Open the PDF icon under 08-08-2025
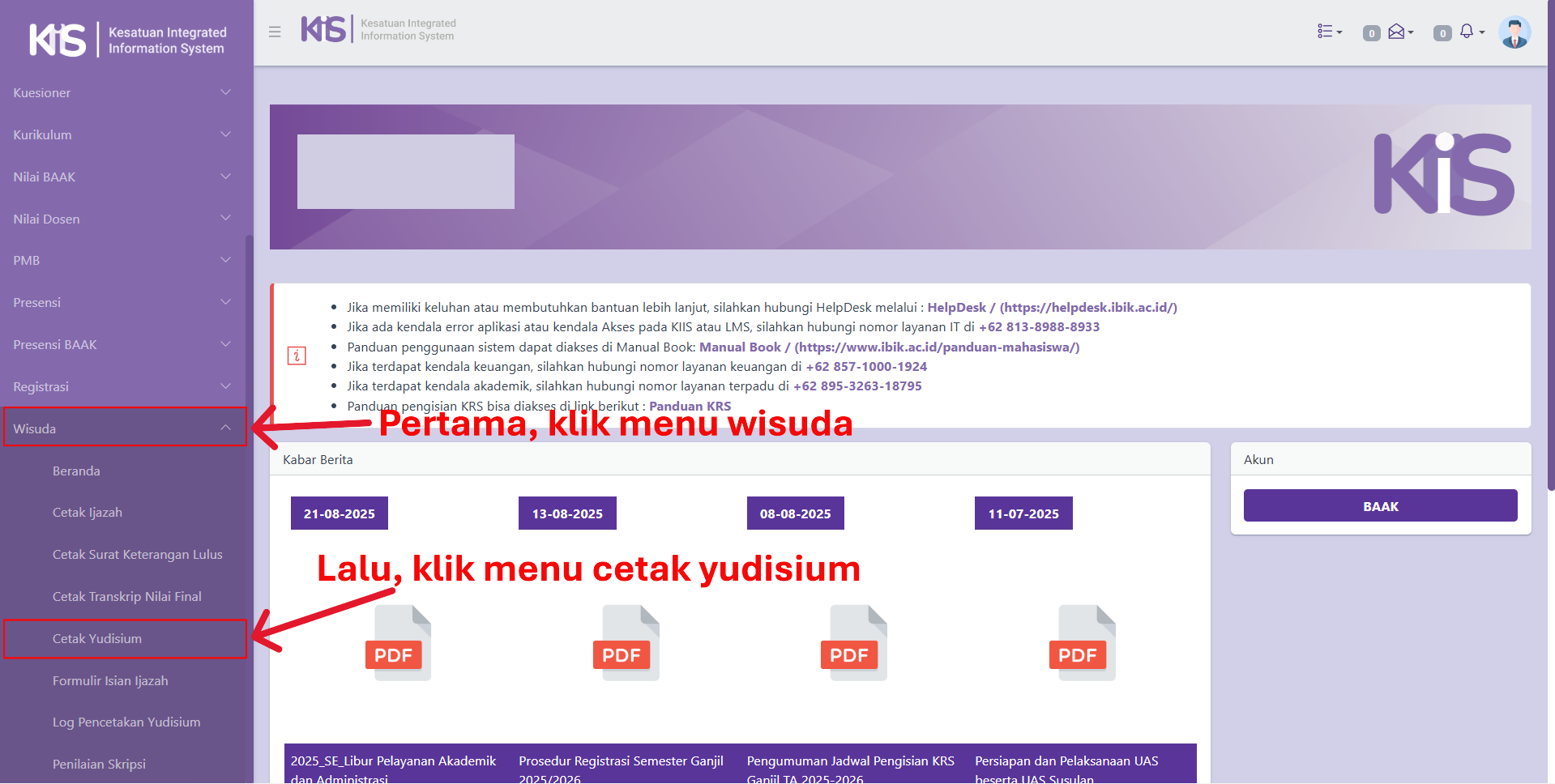Image resolution: width=1555 pixels, height=784 pixels. (853, 643)
